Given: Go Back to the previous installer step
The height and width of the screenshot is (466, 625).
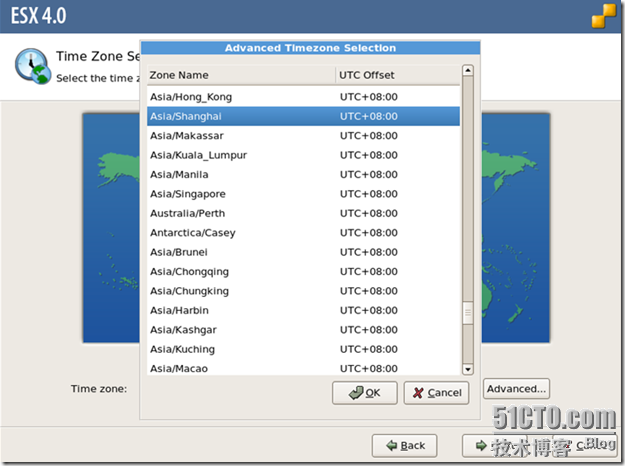Looking at the screenshot, I should (x=405, y=445).
